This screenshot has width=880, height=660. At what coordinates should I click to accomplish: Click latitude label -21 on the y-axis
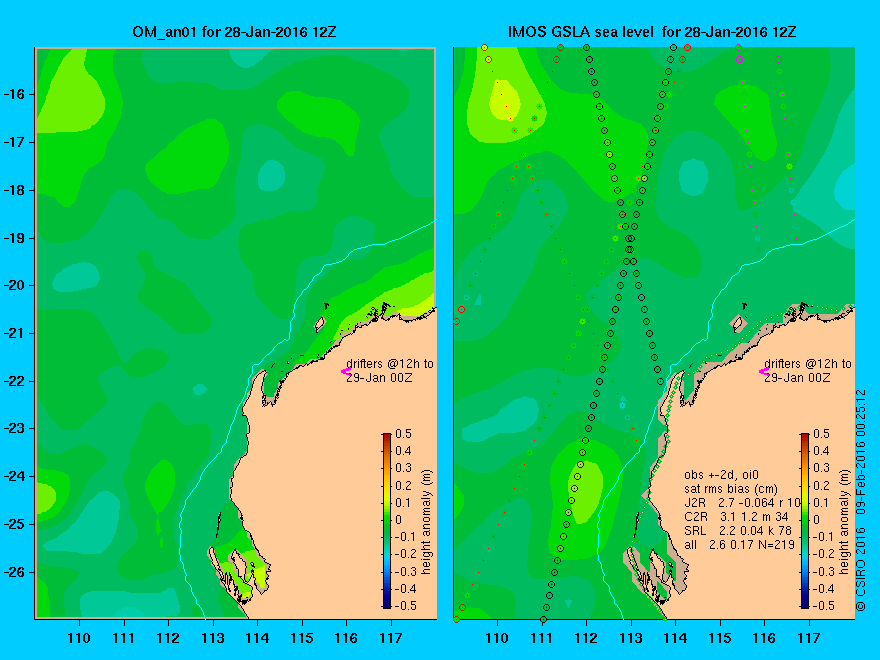pos(13,333)
